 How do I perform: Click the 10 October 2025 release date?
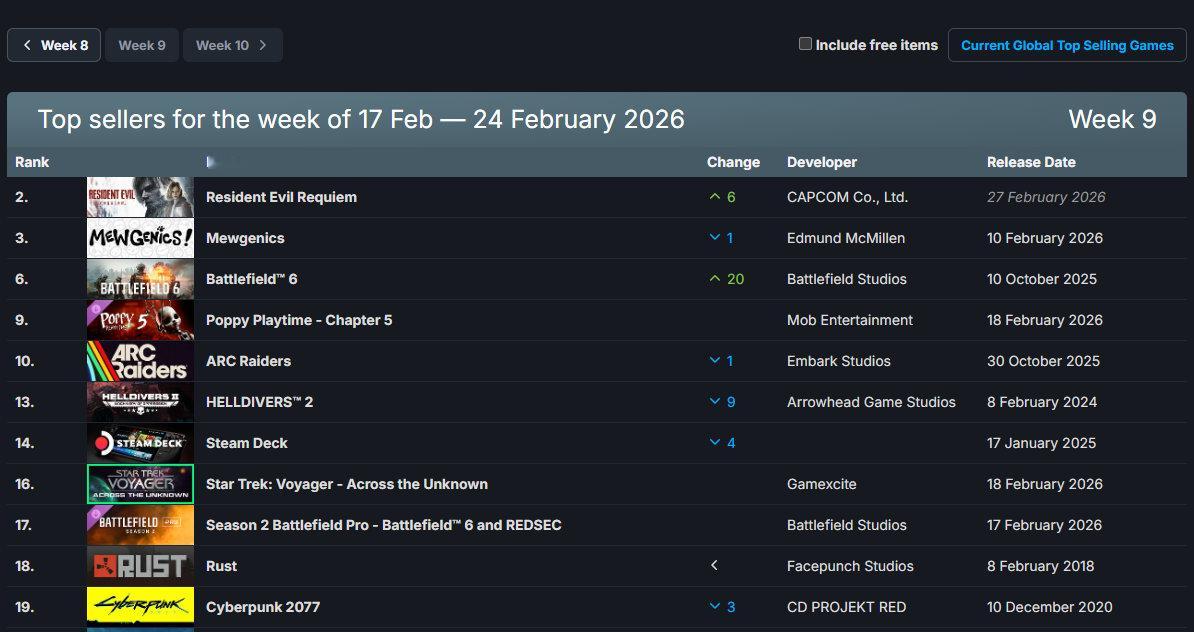tap(1042, 279)
